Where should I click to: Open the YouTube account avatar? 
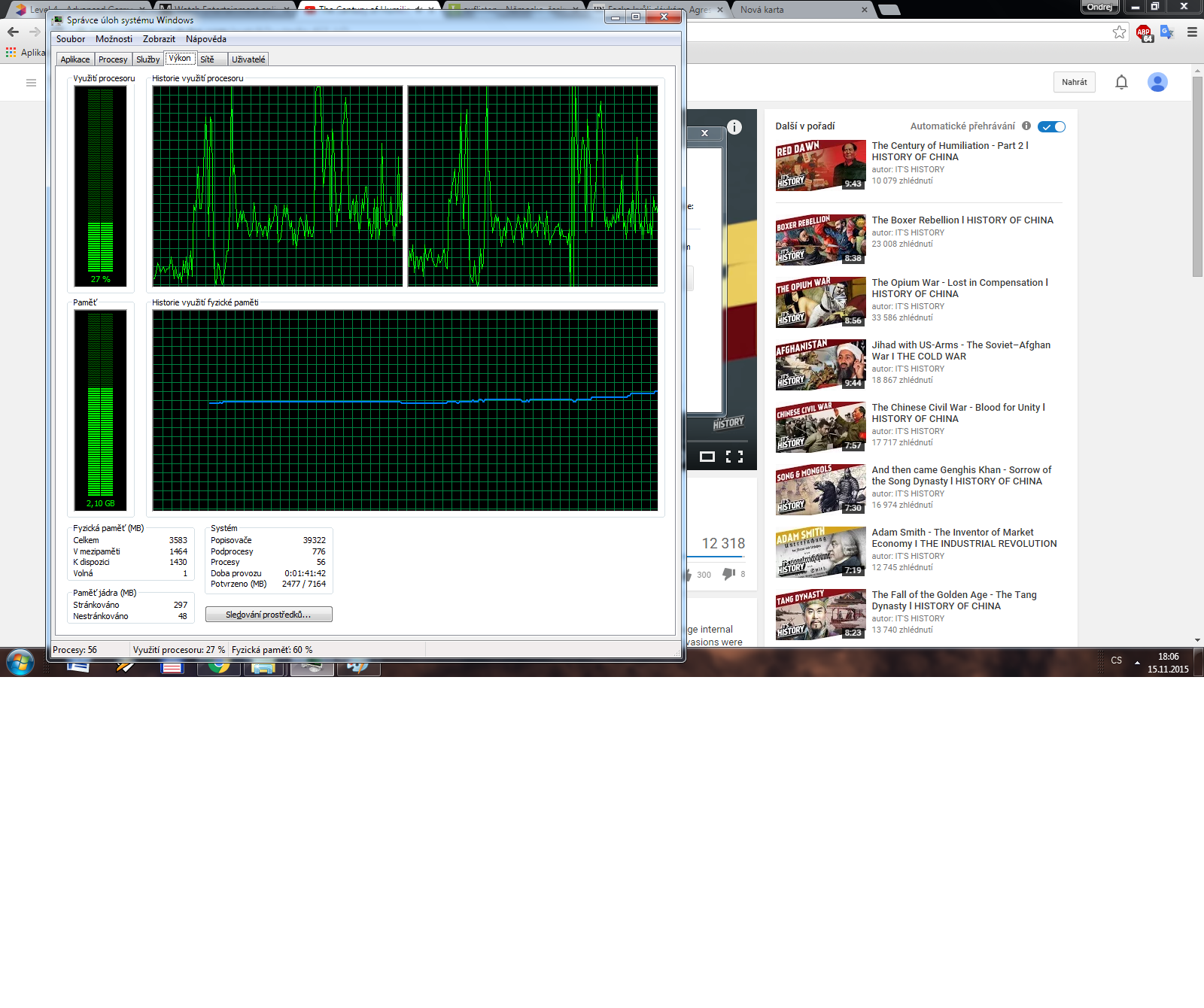tap(1157, 82)
